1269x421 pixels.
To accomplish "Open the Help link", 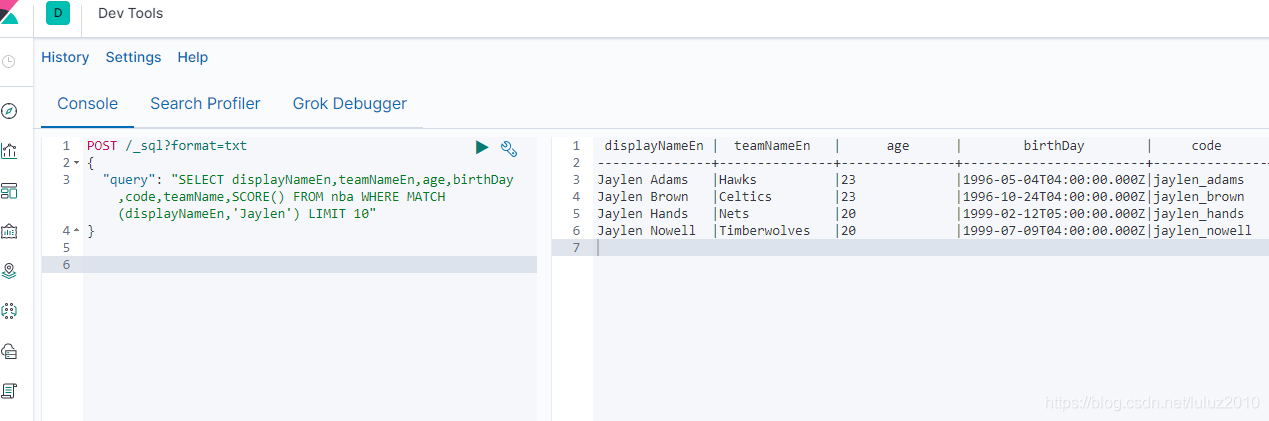I will click(193, 57).
